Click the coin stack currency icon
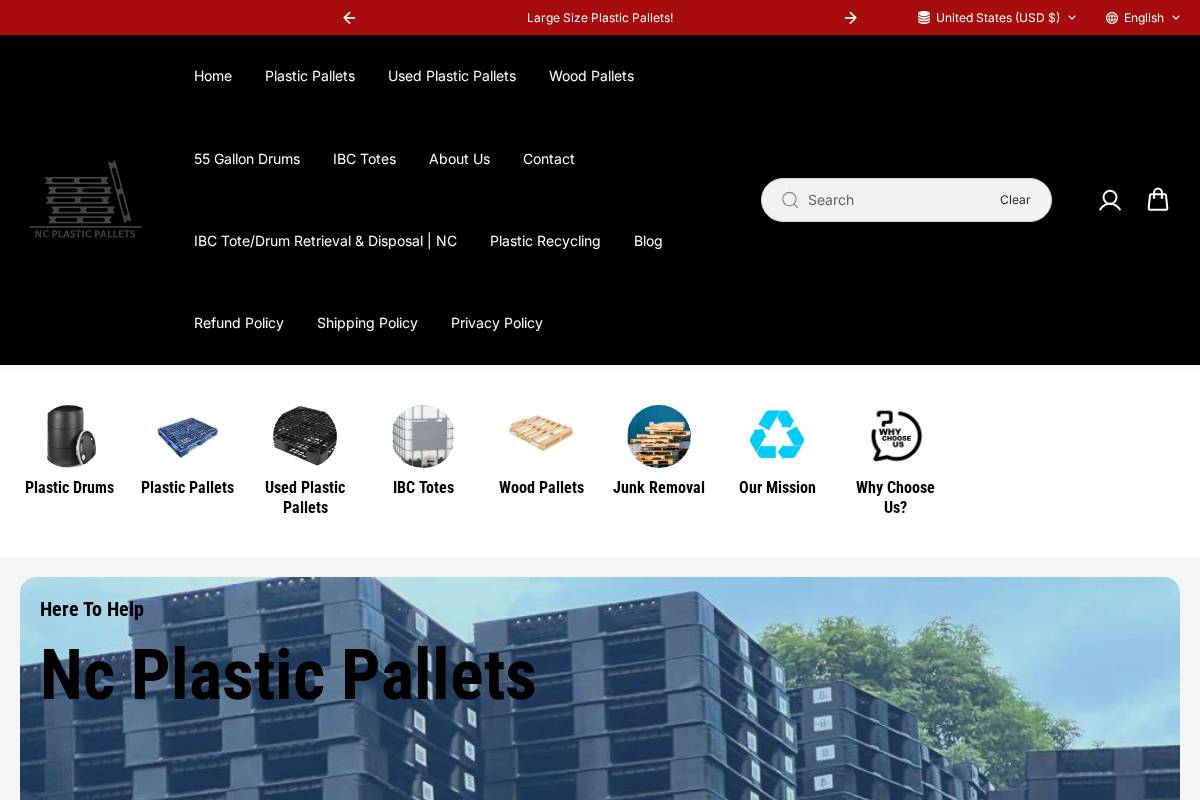The width and height of the screenshot is (1200, 800). tap(924, 18)
